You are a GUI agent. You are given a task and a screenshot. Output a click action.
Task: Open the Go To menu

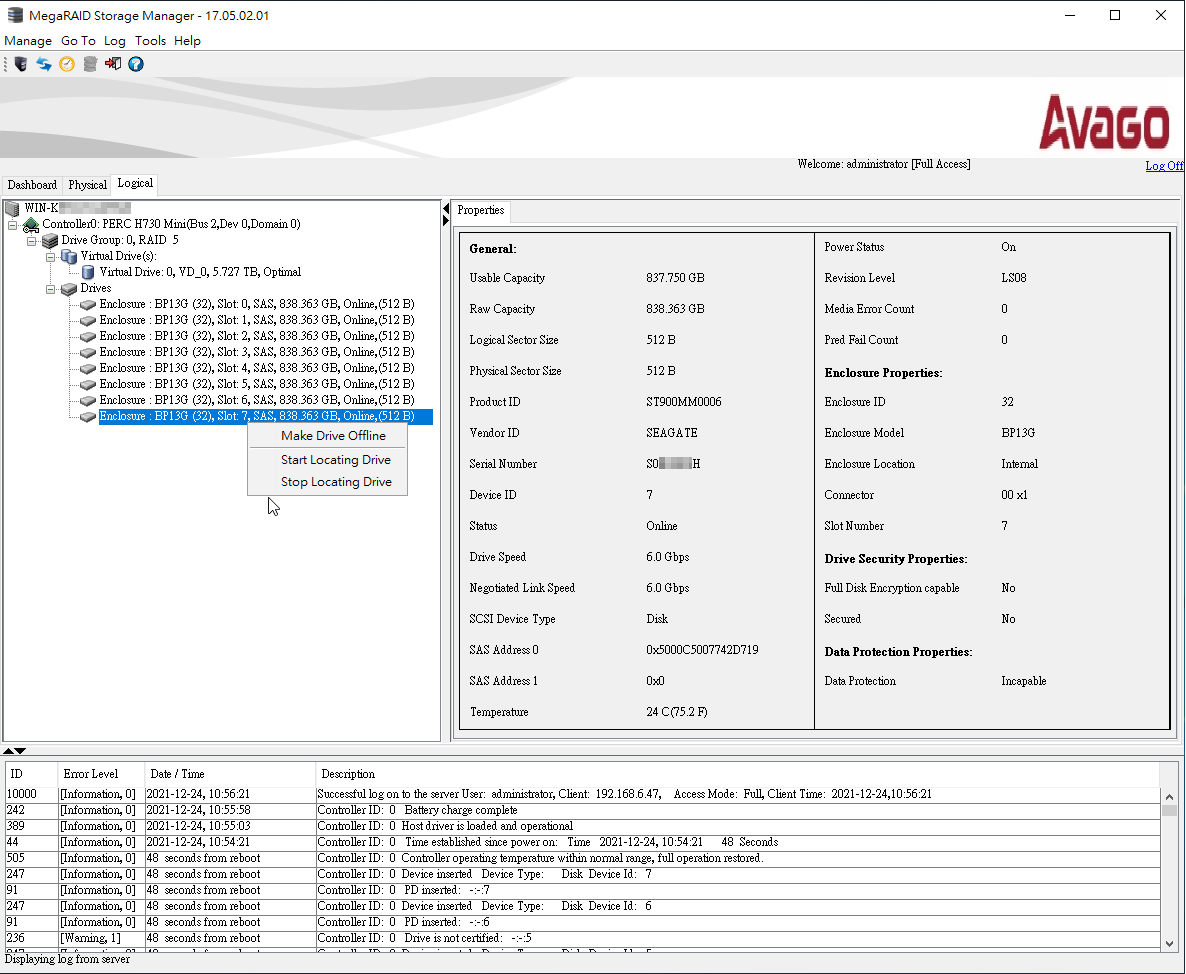coord(78,41)
